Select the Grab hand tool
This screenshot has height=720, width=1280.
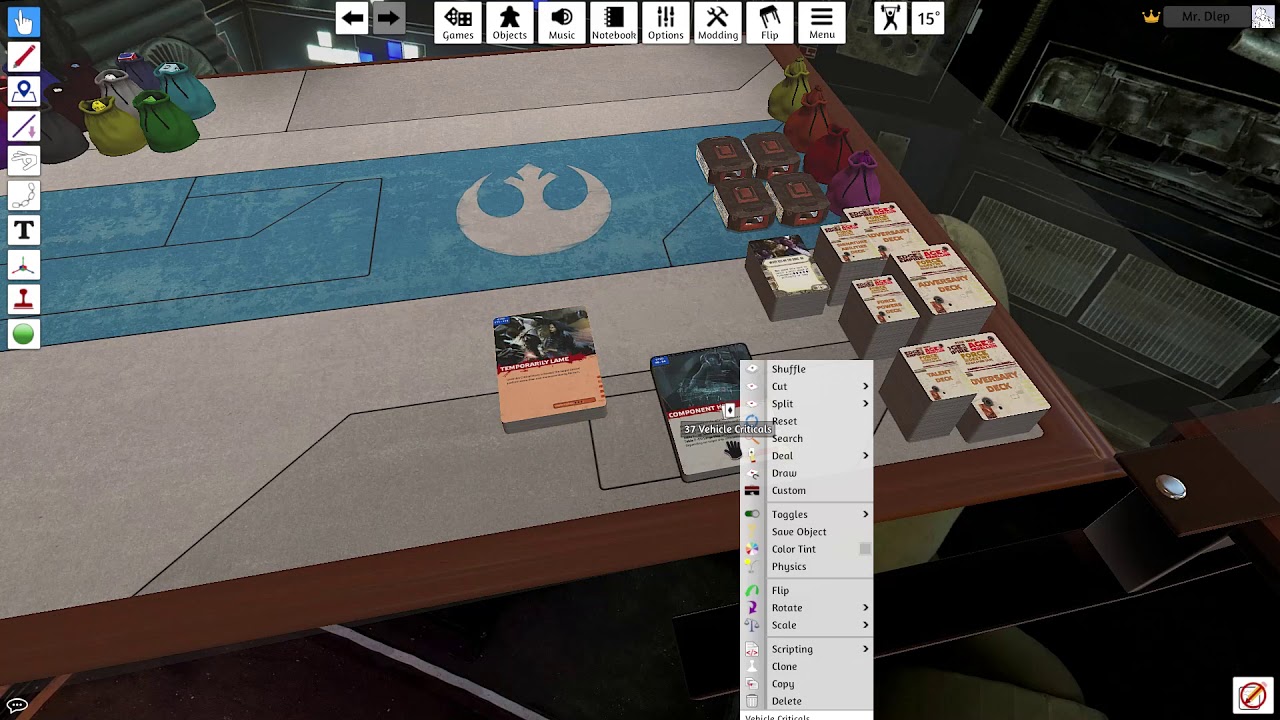pyautogui.click(x=24, y=22)
